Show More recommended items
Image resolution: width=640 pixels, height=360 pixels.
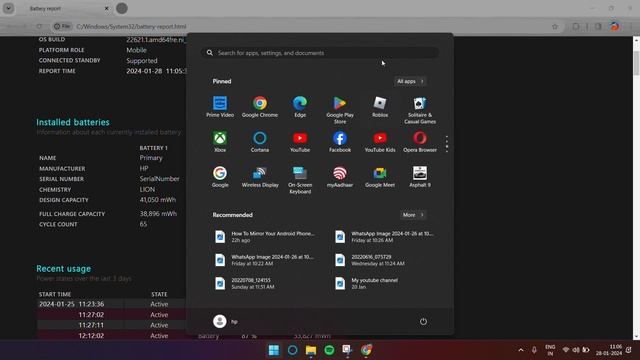[x=413, y=215]
